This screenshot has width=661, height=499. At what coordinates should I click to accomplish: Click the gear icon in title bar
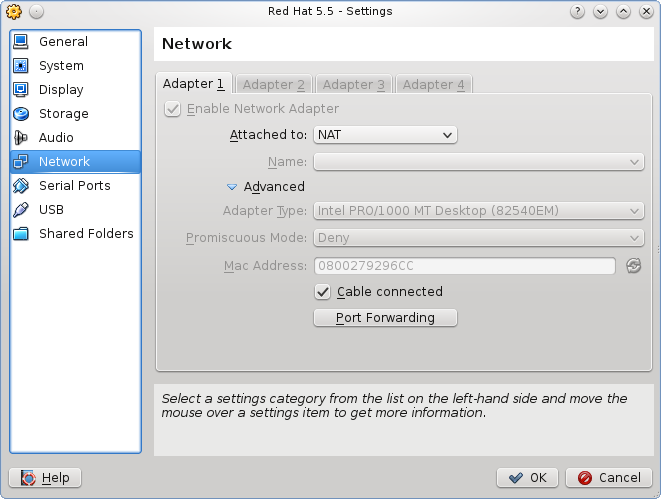click(x=14, y=11)
